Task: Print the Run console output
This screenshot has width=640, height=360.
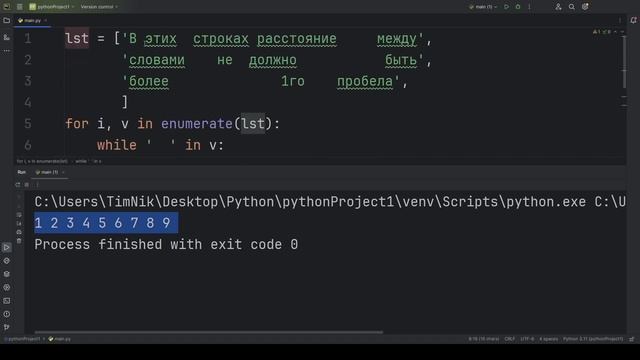Action: 19,232
